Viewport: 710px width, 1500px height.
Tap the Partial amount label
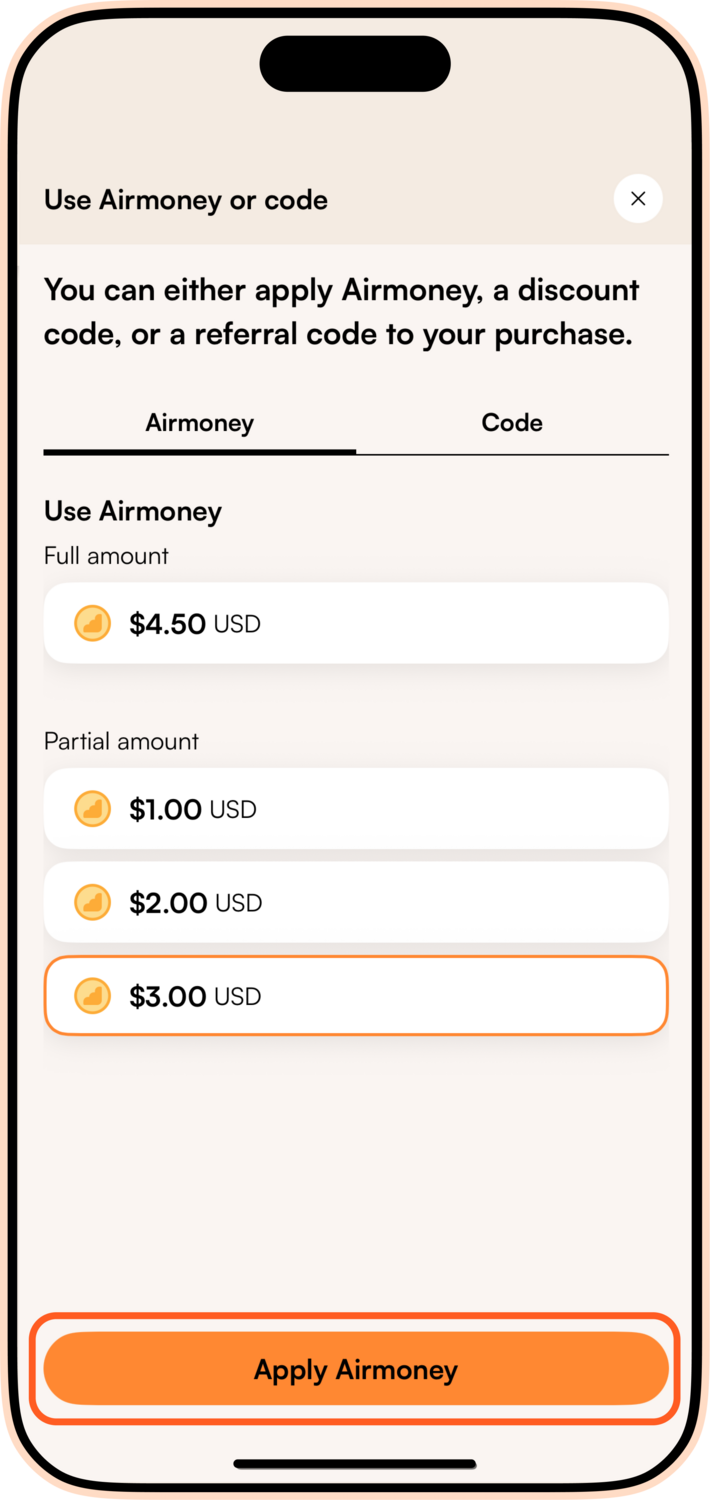pyautogui.click(x=121, y=741)
